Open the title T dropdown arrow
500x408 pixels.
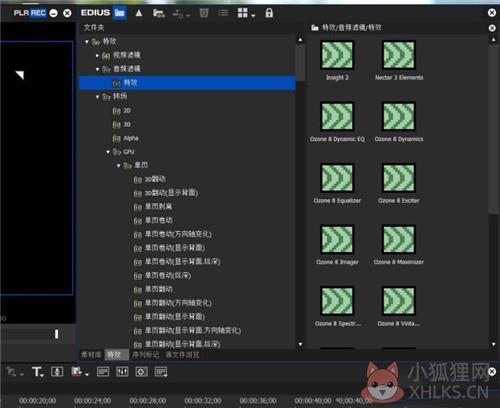[42, 375]
